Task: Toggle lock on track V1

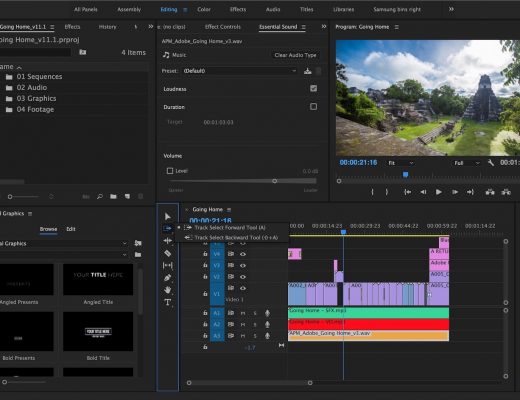Action: [x=205, y=294]
